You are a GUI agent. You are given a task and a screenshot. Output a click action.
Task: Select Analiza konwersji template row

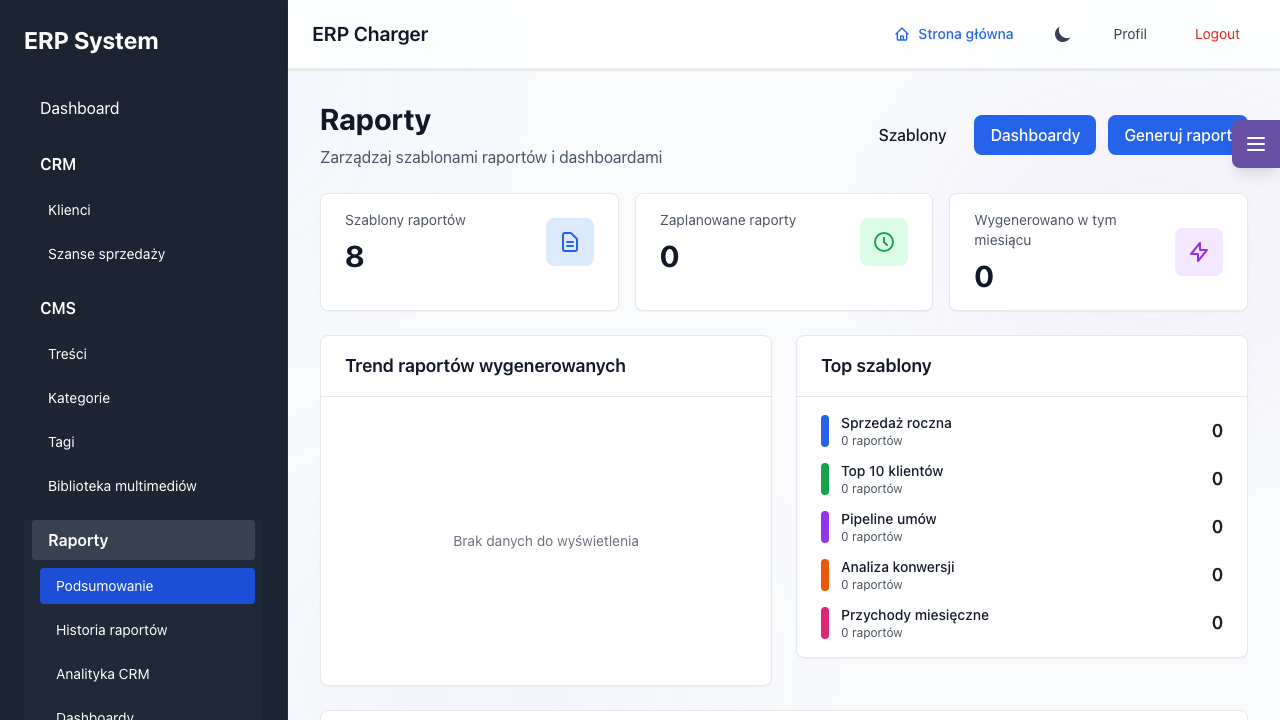point(1022,575)
